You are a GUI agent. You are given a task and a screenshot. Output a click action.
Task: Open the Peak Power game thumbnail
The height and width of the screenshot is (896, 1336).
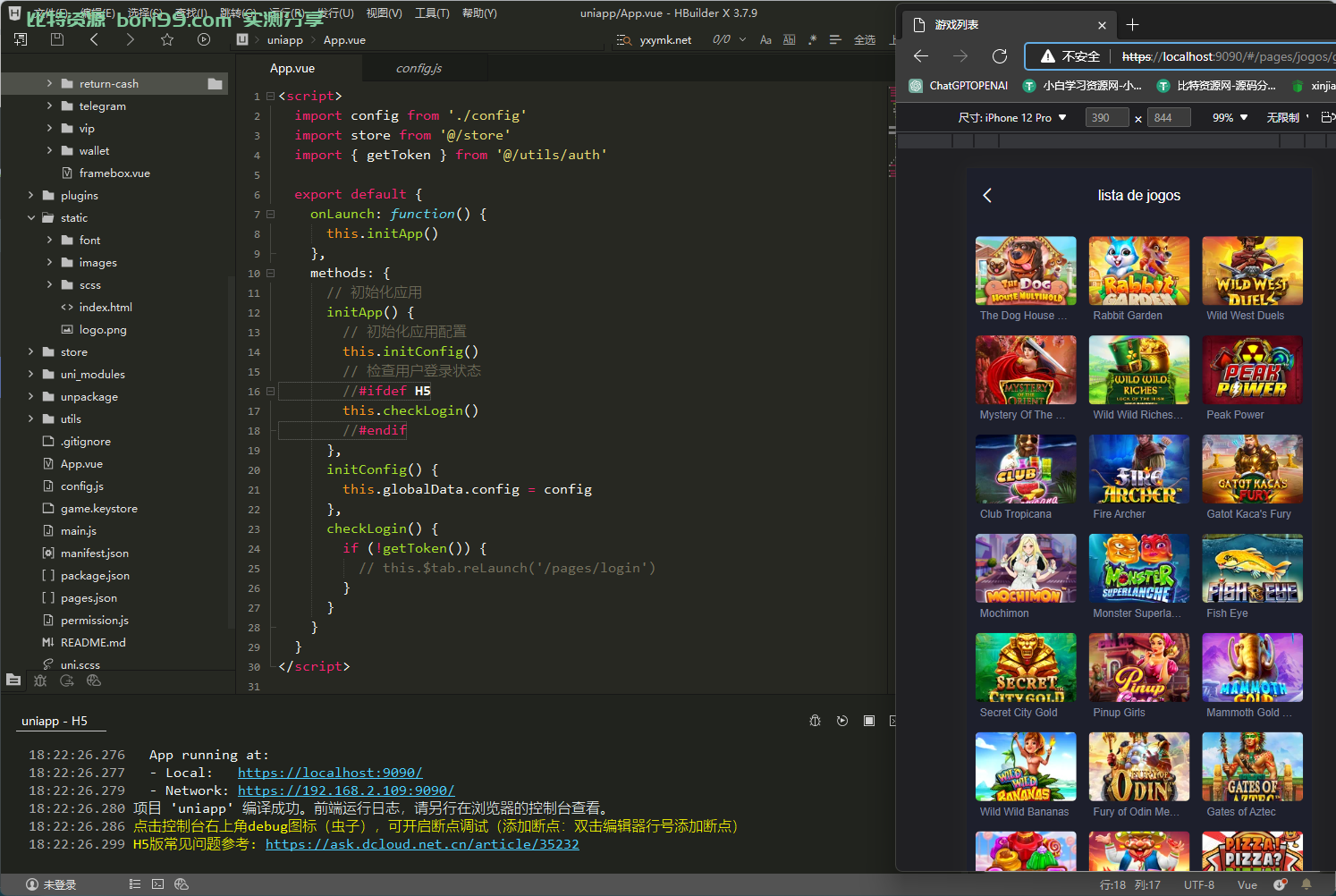click(1253, 370)
